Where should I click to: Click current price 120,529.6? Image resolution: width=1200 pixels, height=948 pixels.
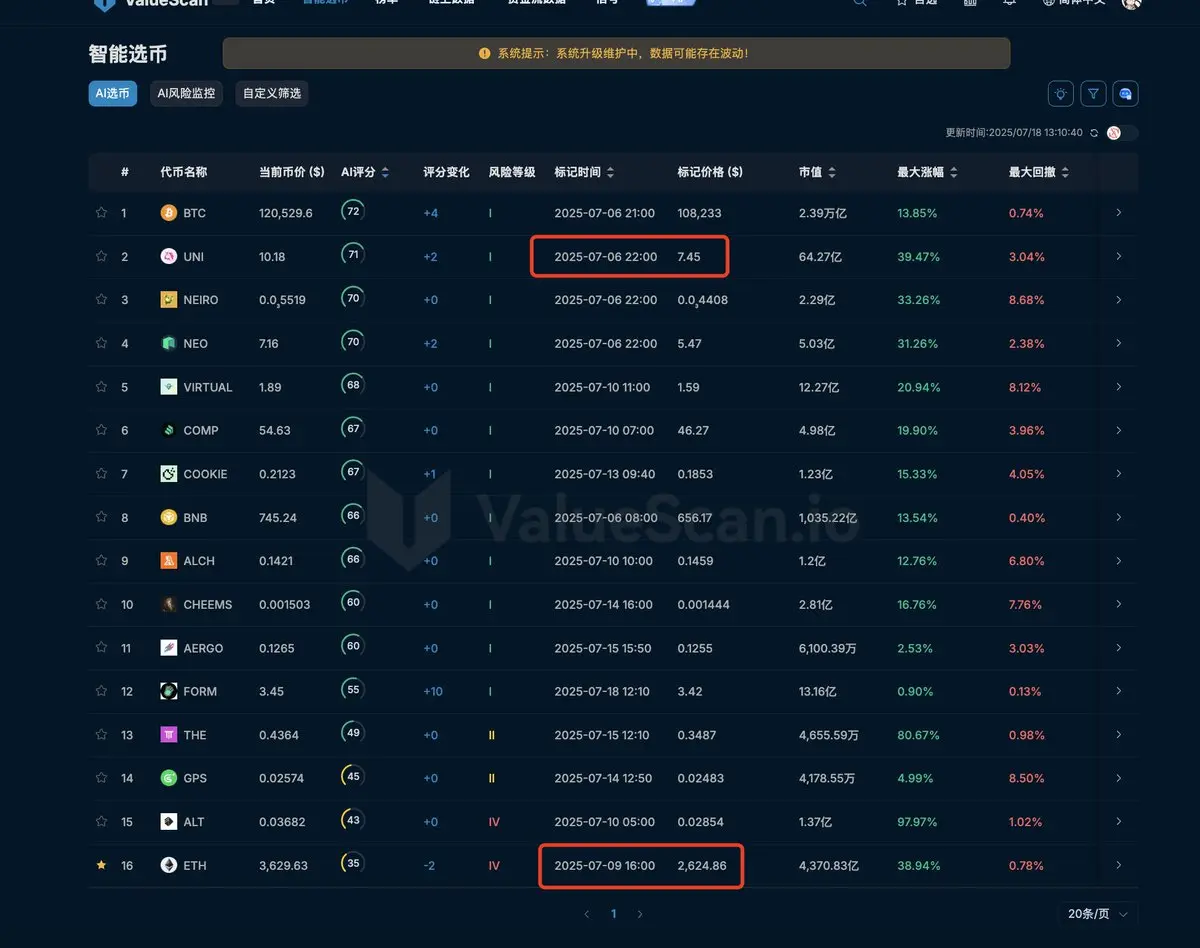coord(286,213)
